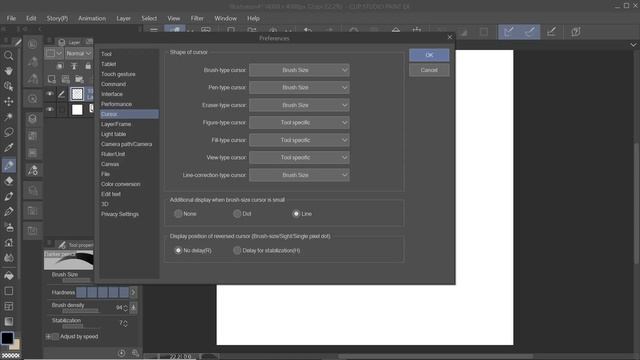
Task: Open the File menu
Action: pyautogui.click(x=11, y=18)
